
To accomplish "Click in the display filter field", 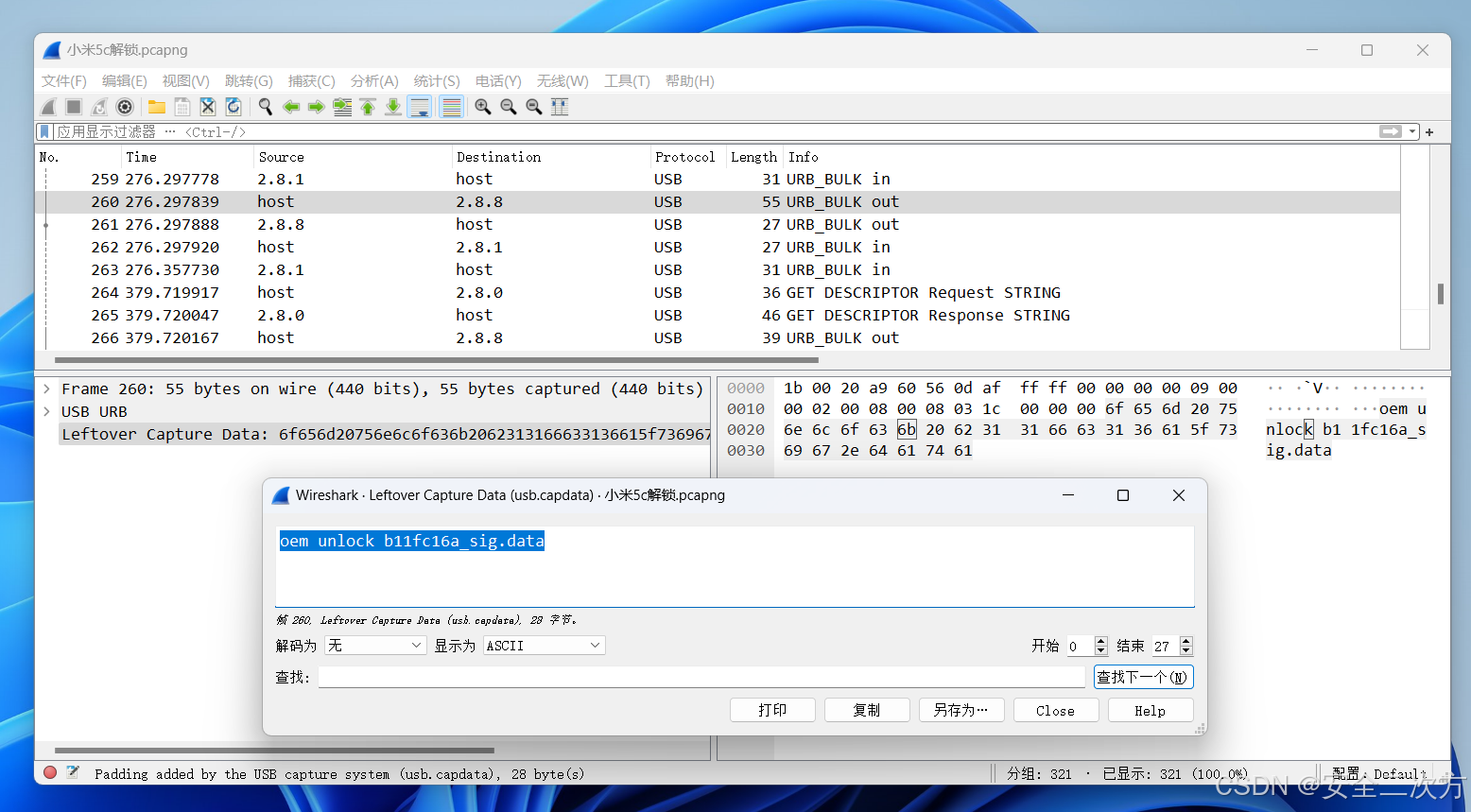I will (x=714, y=131).
